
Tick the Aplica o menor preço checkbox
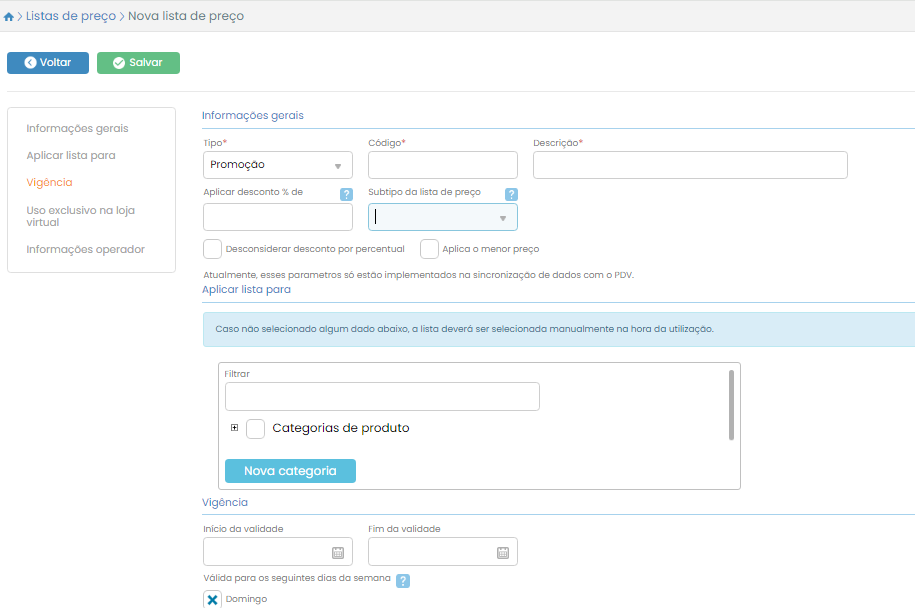coord(430,249)
